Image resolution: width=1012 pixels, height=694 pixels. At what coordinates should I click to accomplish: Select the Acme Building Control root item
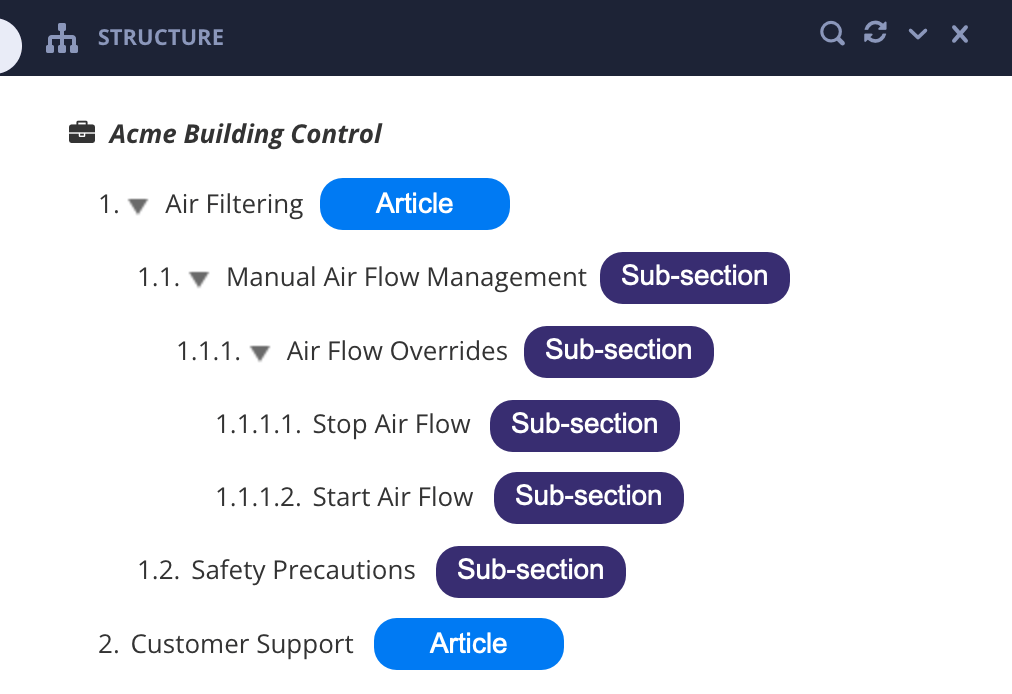click(x=245, y=133)
